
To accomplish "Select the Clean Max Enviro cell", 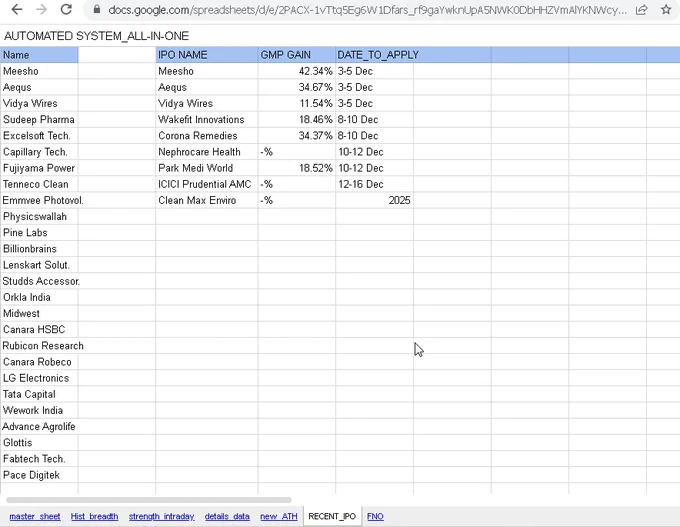I will tap(207, 200).
